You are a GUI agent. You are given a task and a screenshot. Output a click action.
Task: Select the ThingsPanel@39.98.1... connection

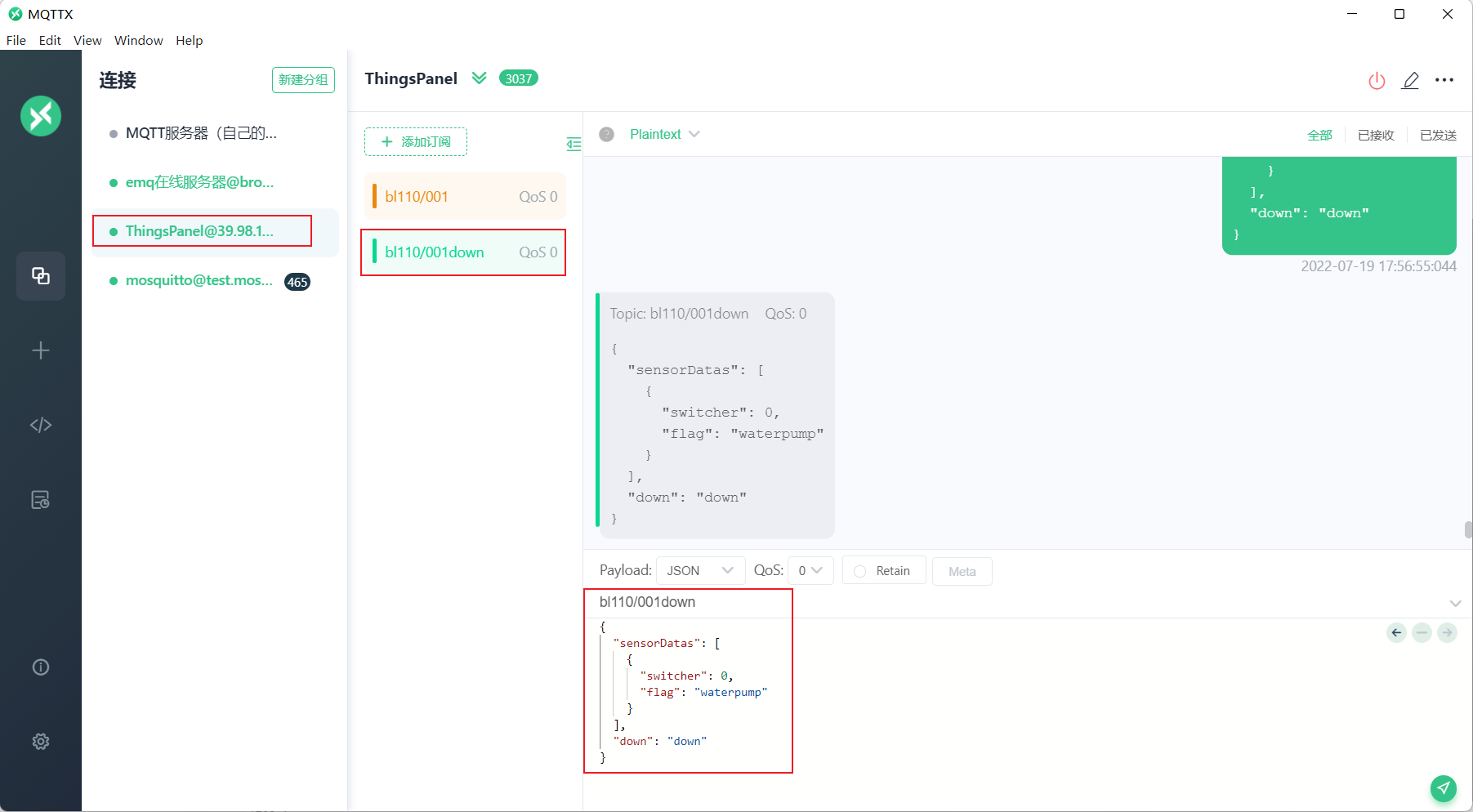214,231
